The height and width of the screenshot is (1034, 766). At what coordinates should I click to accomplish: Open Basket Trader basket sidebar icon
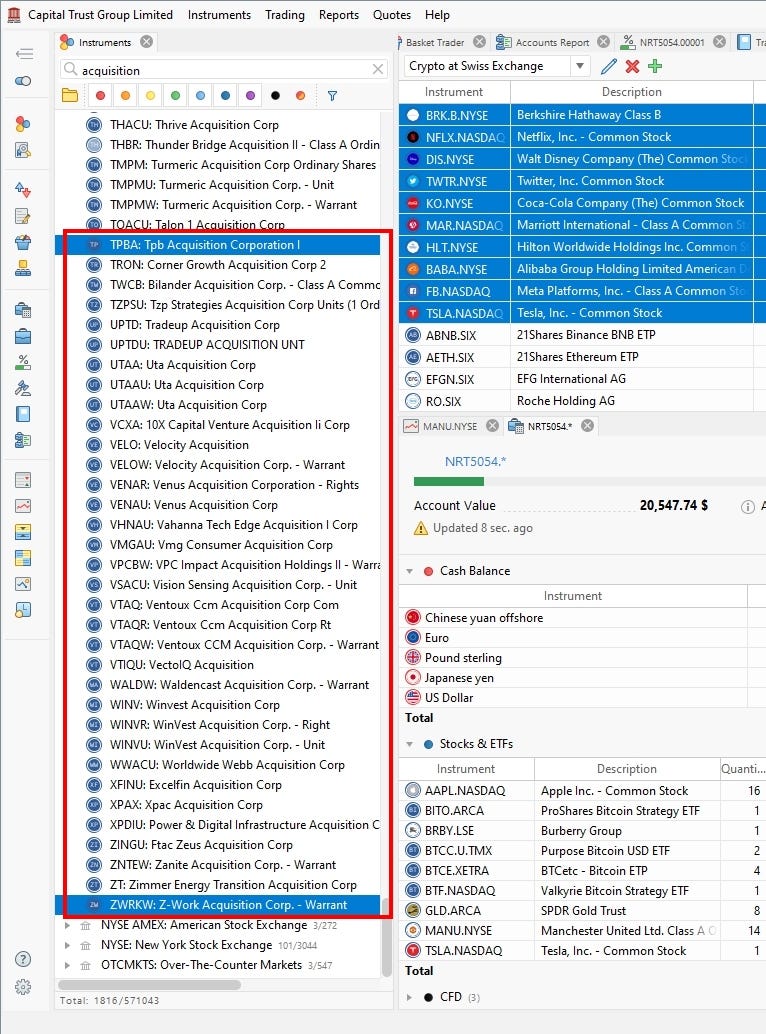pyautogui.click(x=22, y=242)
